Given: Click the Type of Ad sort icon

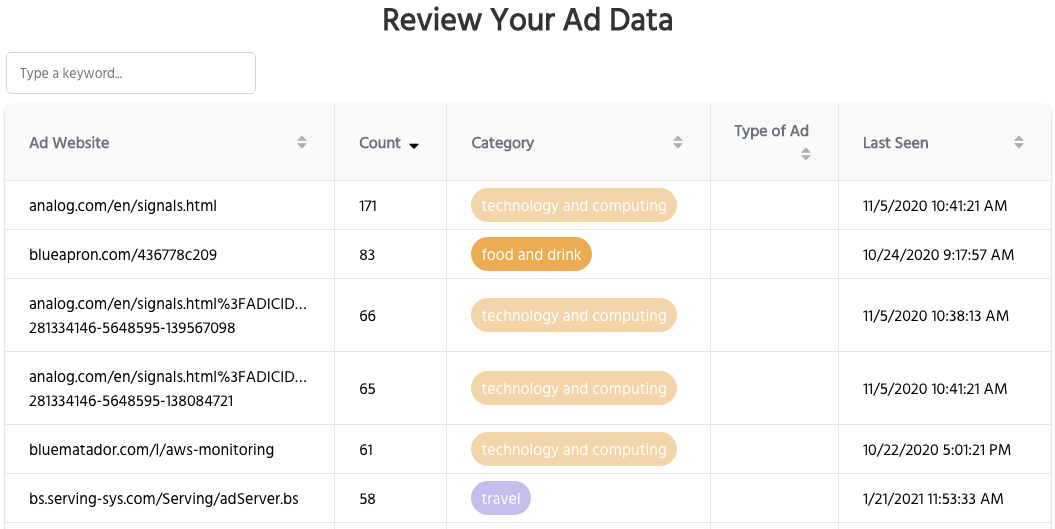Looking at the screenshot, I should [806, 154].
